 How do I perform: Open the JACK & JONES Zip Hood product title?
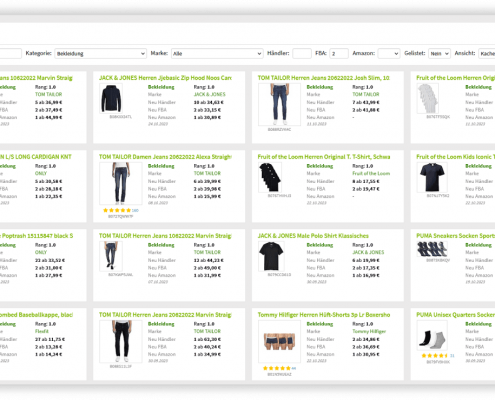pos(165,78)
